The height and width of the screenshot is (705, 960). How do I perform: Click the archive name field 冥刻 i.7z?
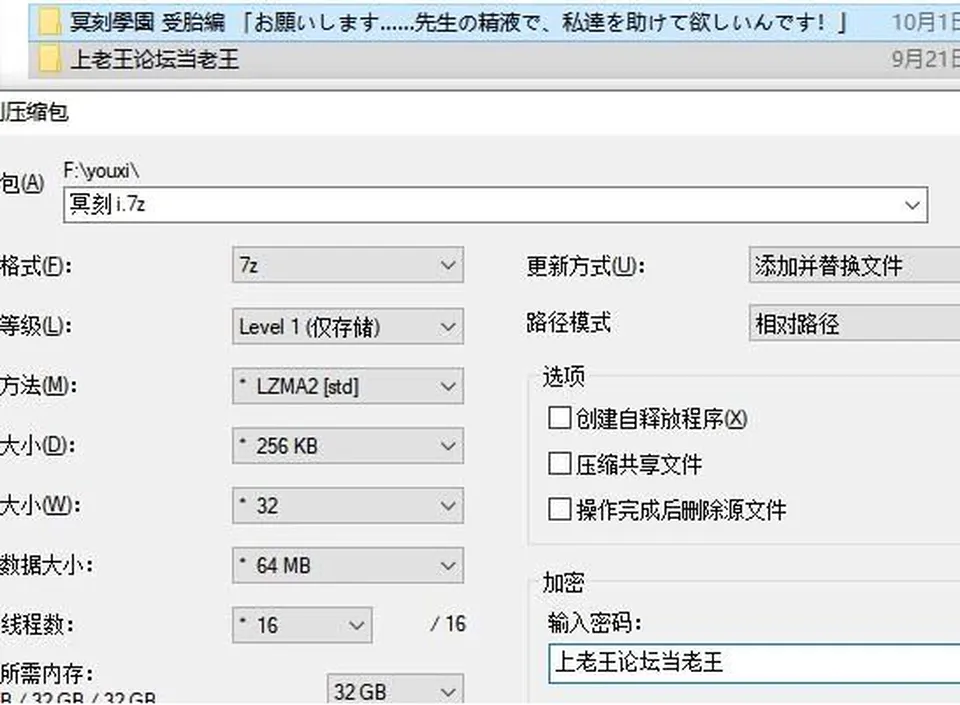[x=495, y=204]
